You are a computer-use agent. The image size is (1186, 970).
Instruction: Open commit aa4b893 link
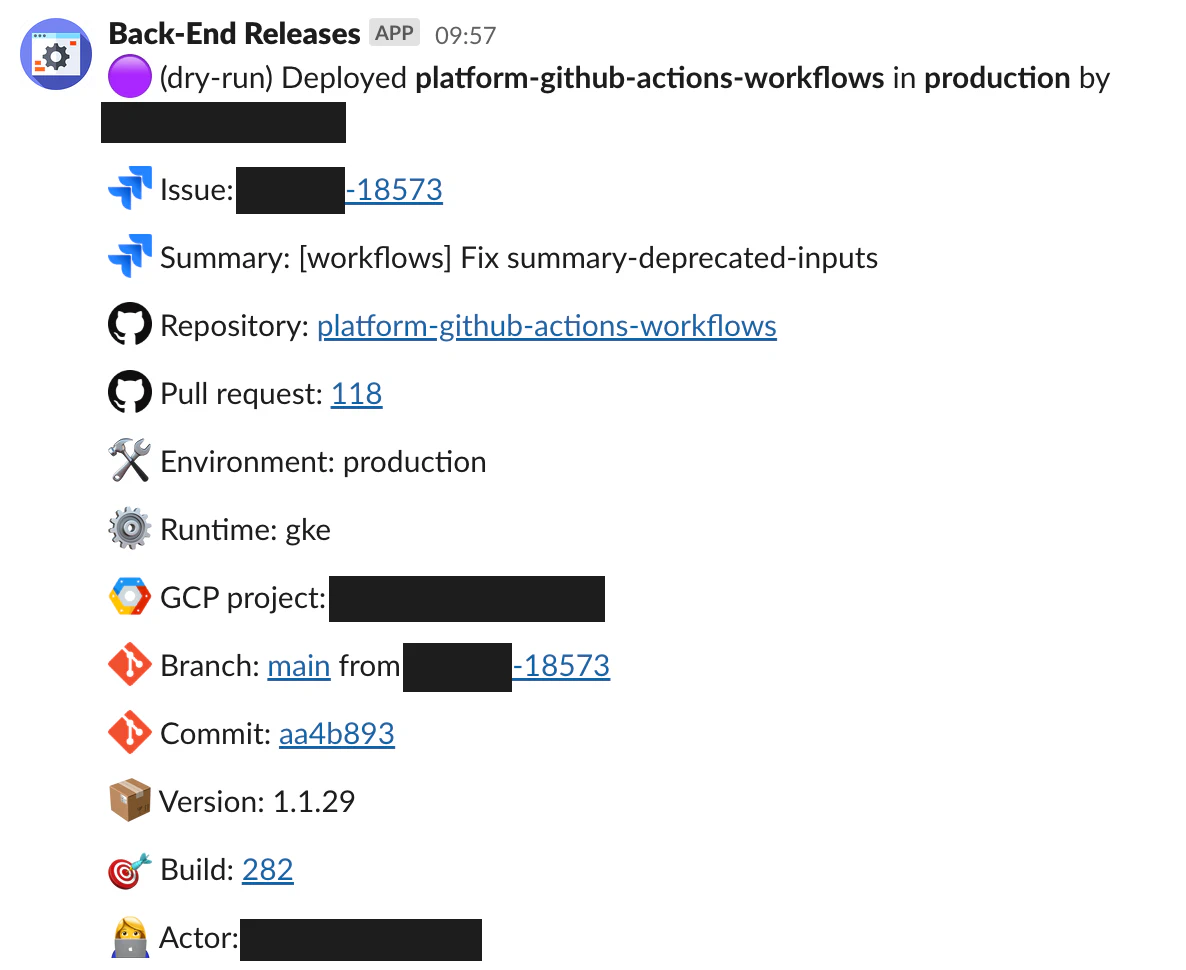pyautogui.click(x=336, y=734)
